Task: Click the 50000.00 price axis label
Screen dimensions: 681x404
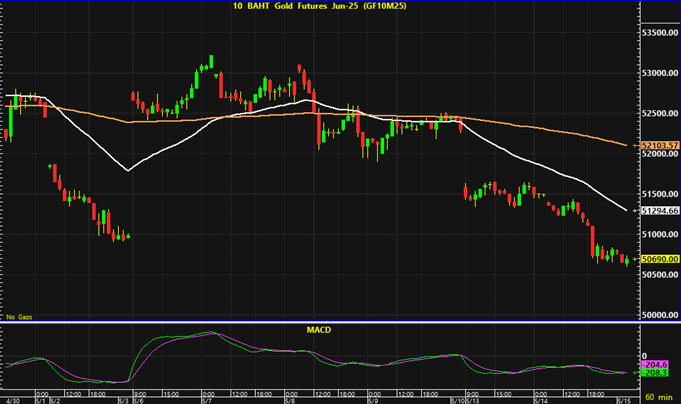Action: [x=660, y=314]
